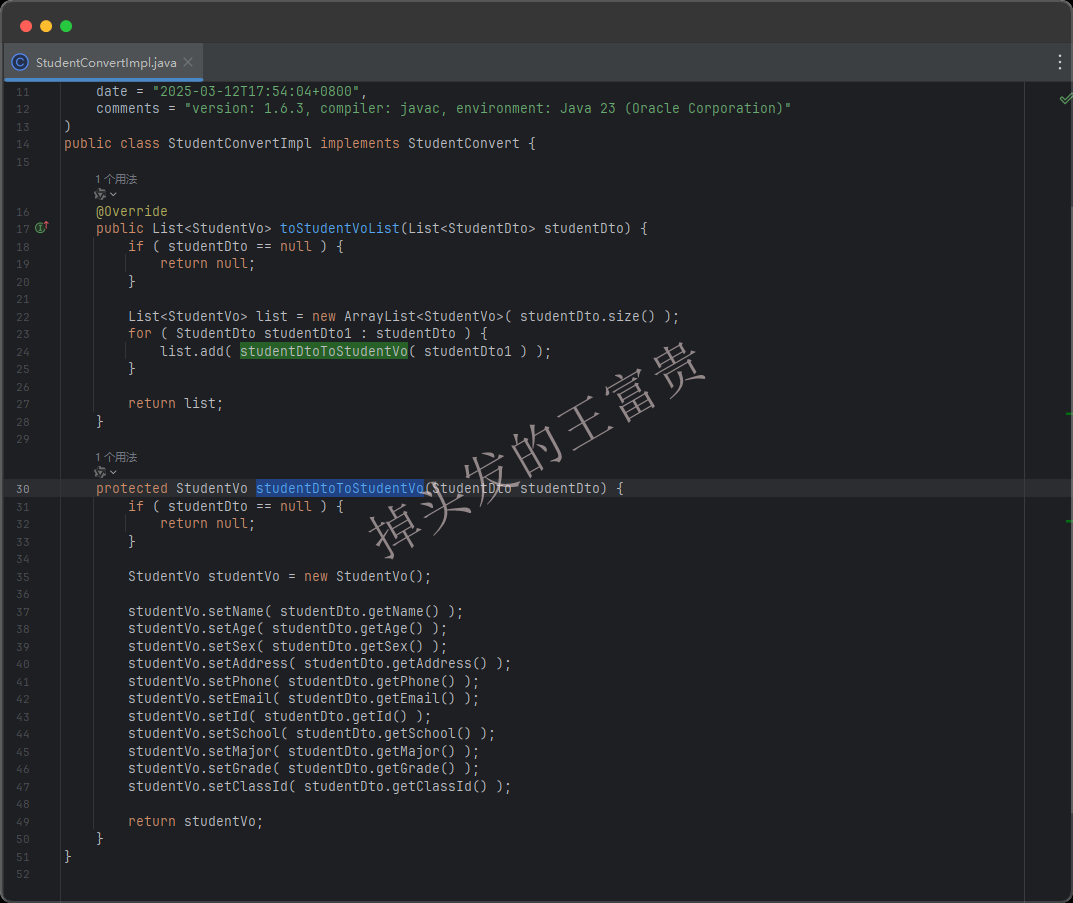Click the setMajor call on line 45
Screen dimensions: 1073x903
point(303,751)
